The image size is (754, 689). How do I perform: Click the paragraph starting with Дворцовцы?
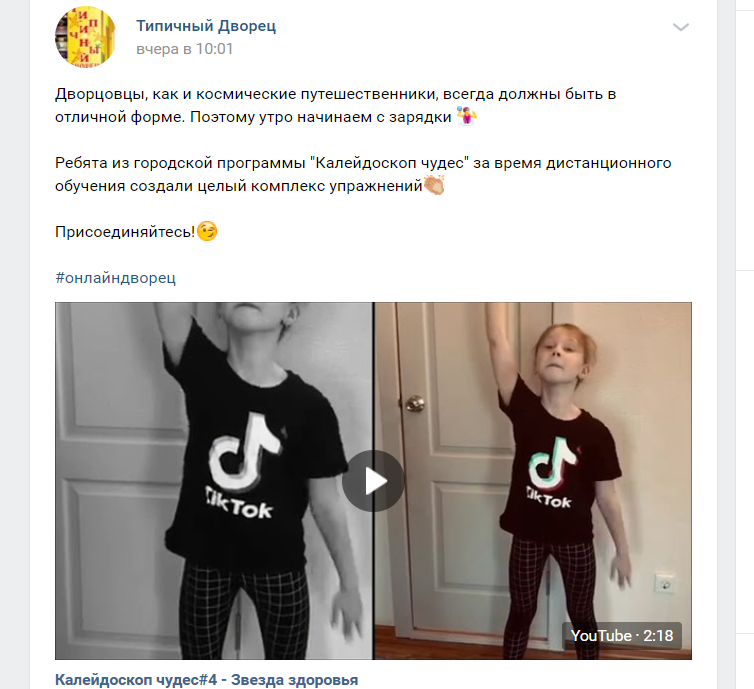pyautogui.click(x=336, y=105)
